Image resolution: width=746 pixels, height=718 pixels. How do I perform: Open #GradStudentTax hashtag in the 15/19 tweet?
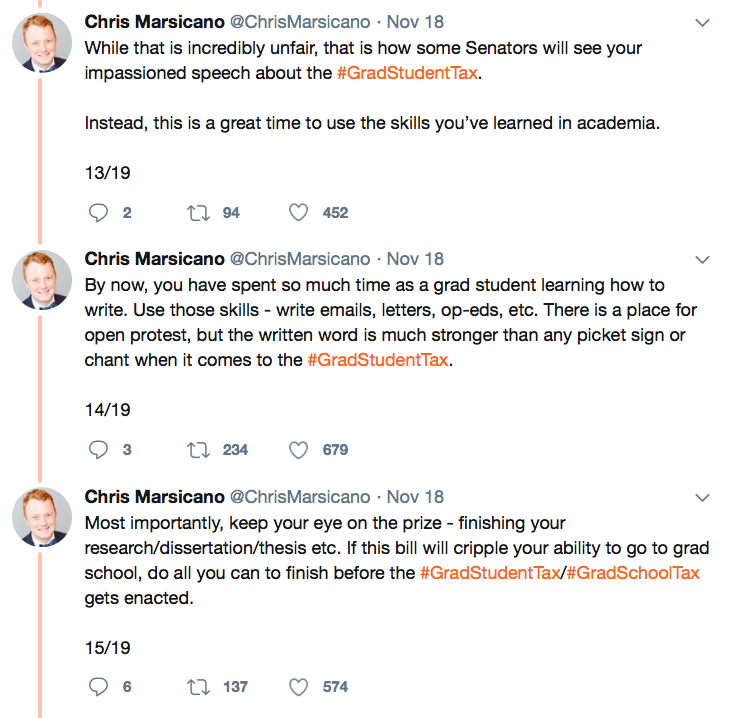pos(490,573)
